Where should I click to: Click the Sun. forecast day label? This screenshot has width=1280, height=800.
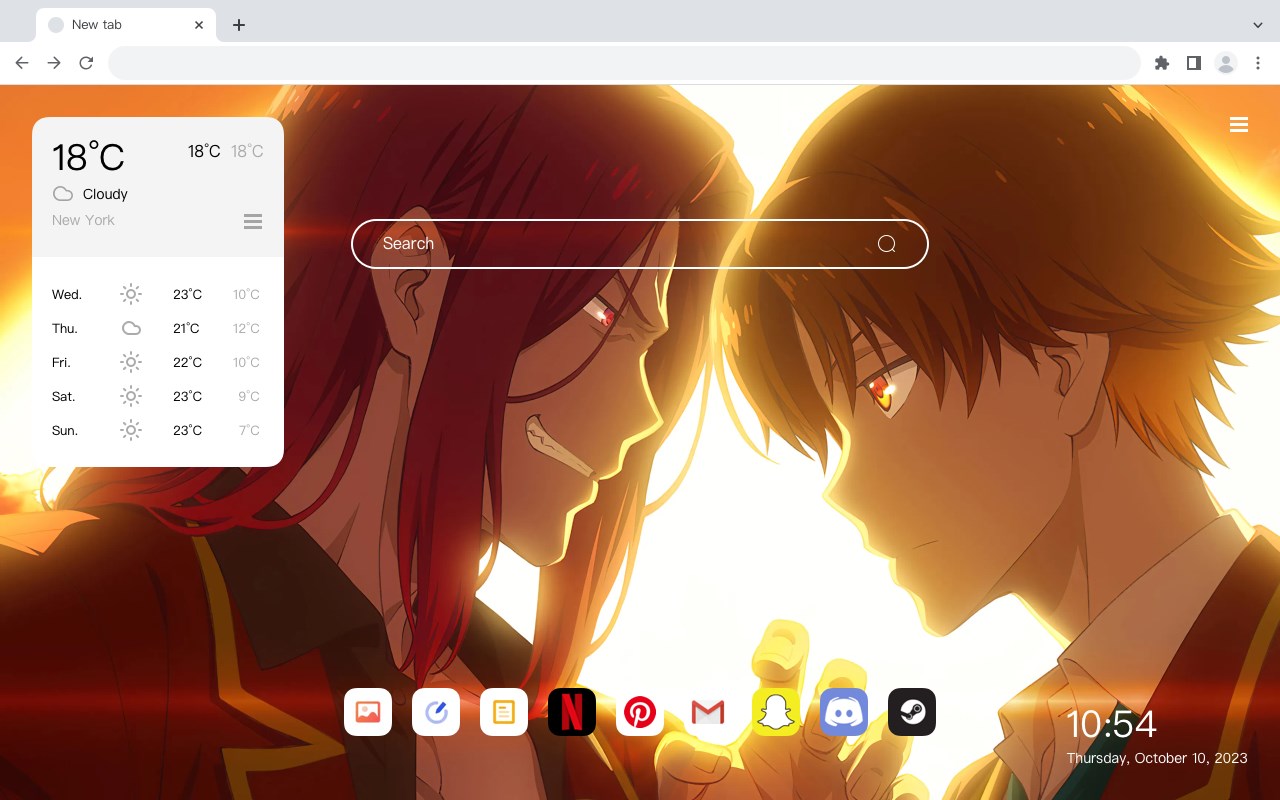click(x=65, y=430)
